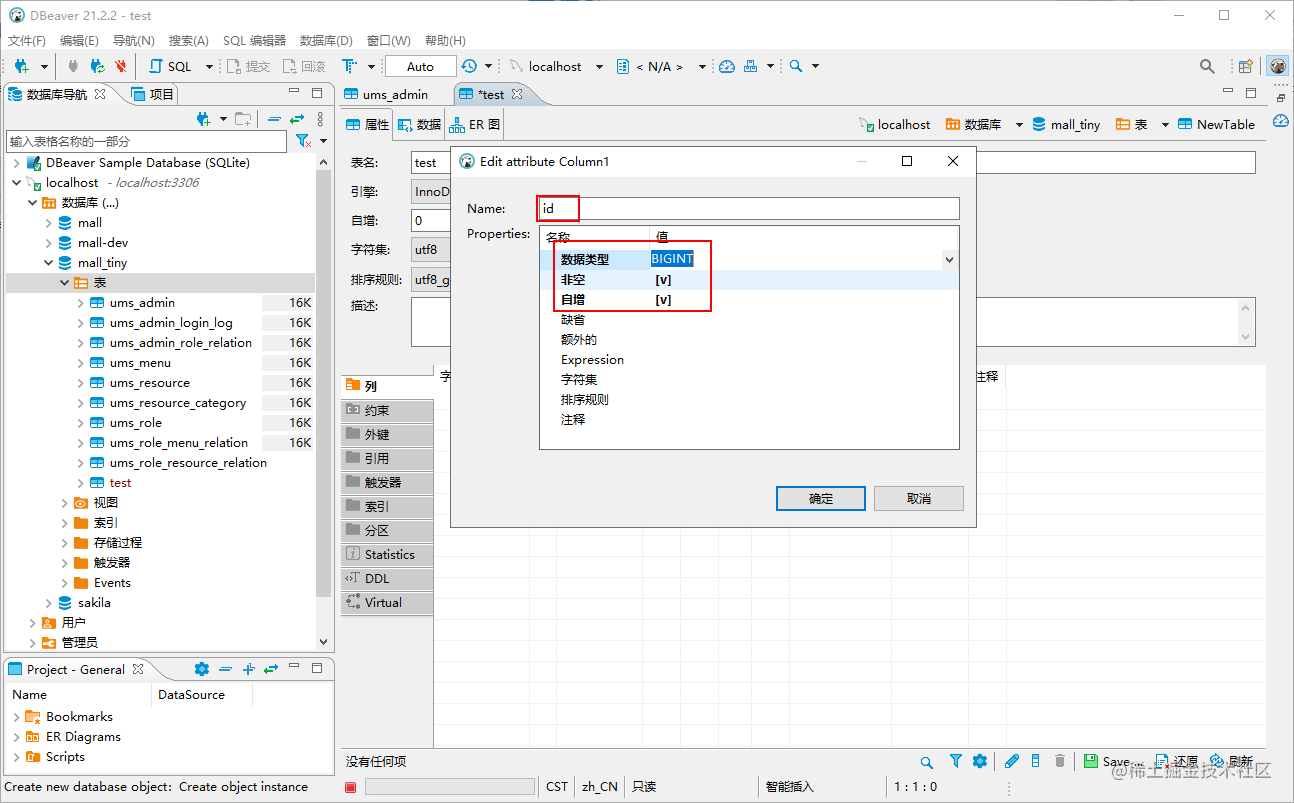Switch to the 项目 projects tab
Screen dimensions: 1294x803
[154, 94]
